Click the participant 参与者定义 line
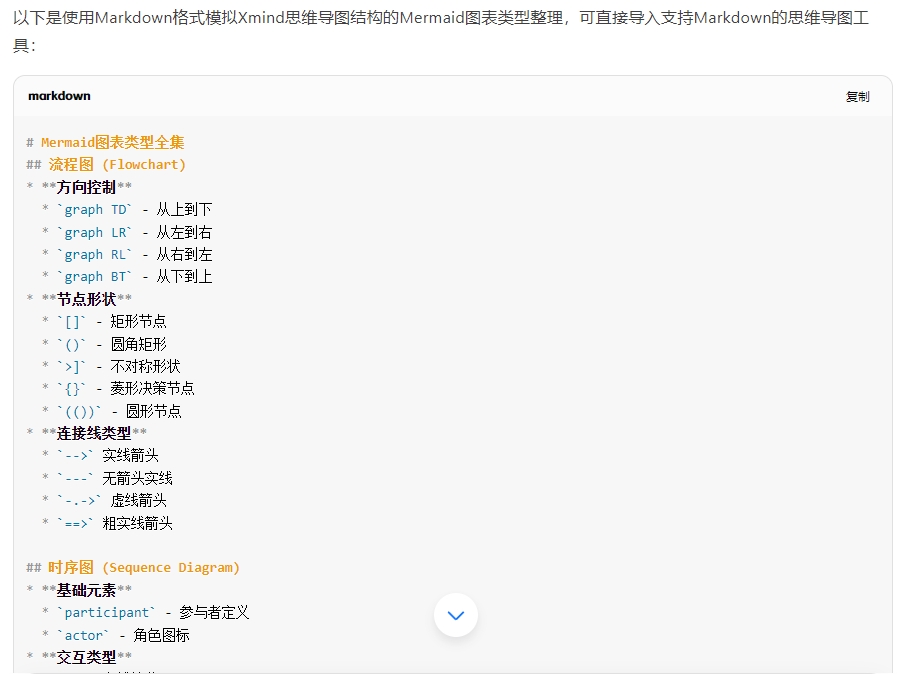 pos(146,613)
